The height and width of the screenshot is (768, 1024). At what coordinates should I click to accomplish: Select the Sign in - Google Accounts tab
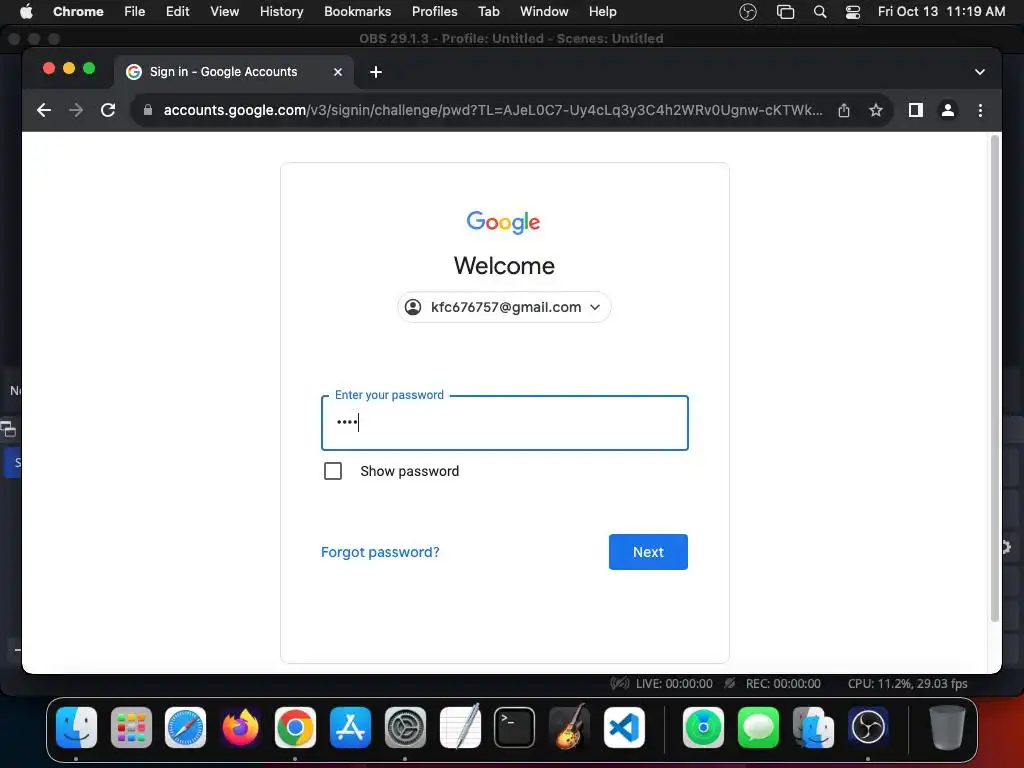click(234, 72)
